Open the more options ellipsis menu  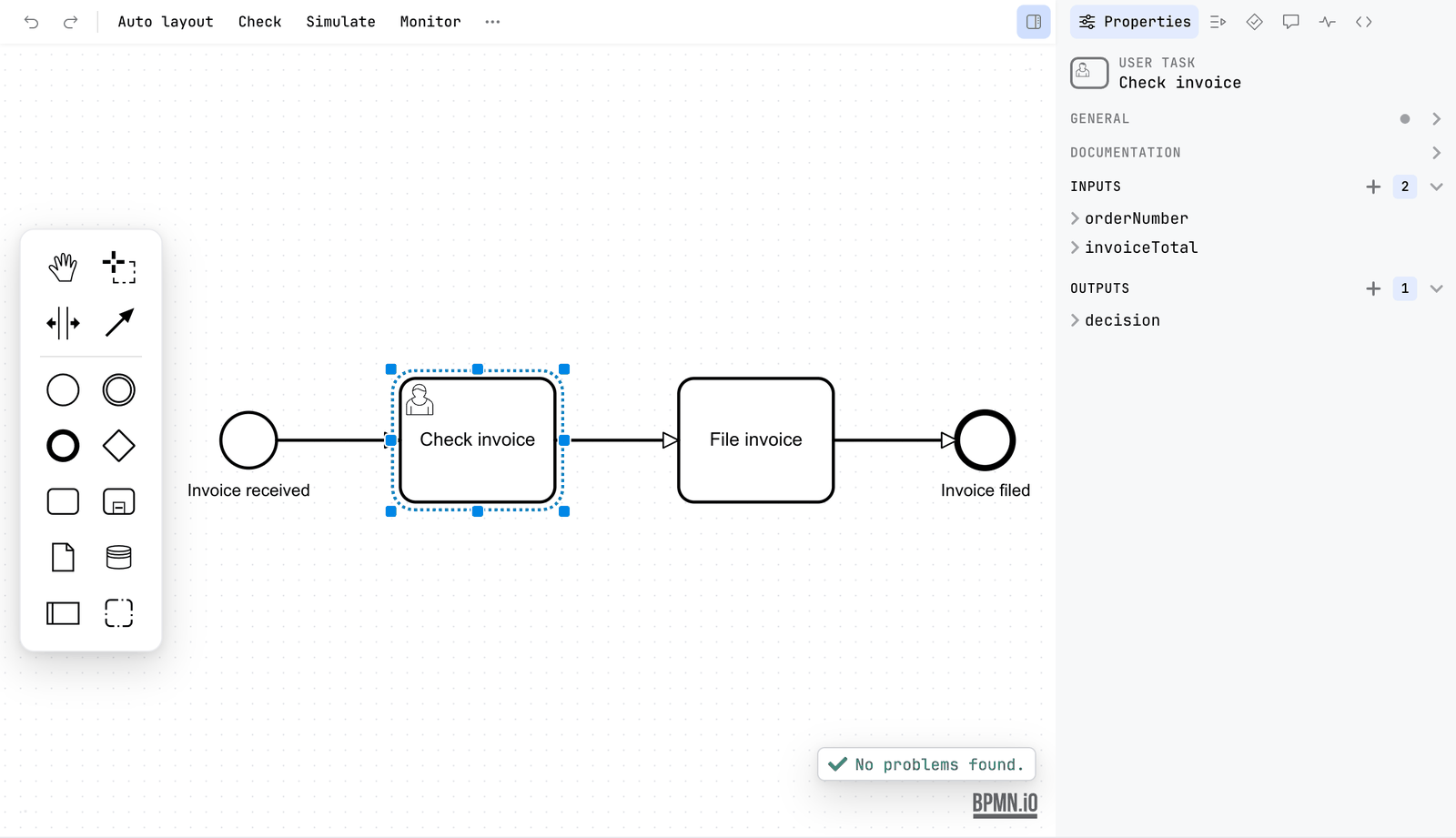[492, 22]
